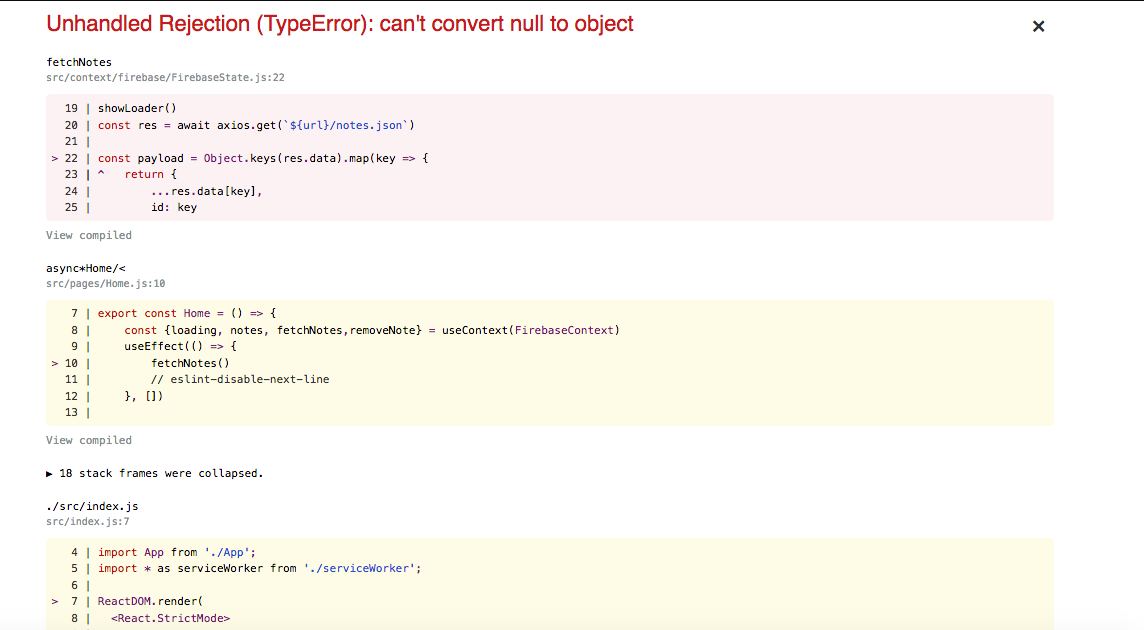Click the ReactDOM.render( code line
The height and width of the screenshot is (630, 1144).
pyautogui.click(x=150, y=601)
